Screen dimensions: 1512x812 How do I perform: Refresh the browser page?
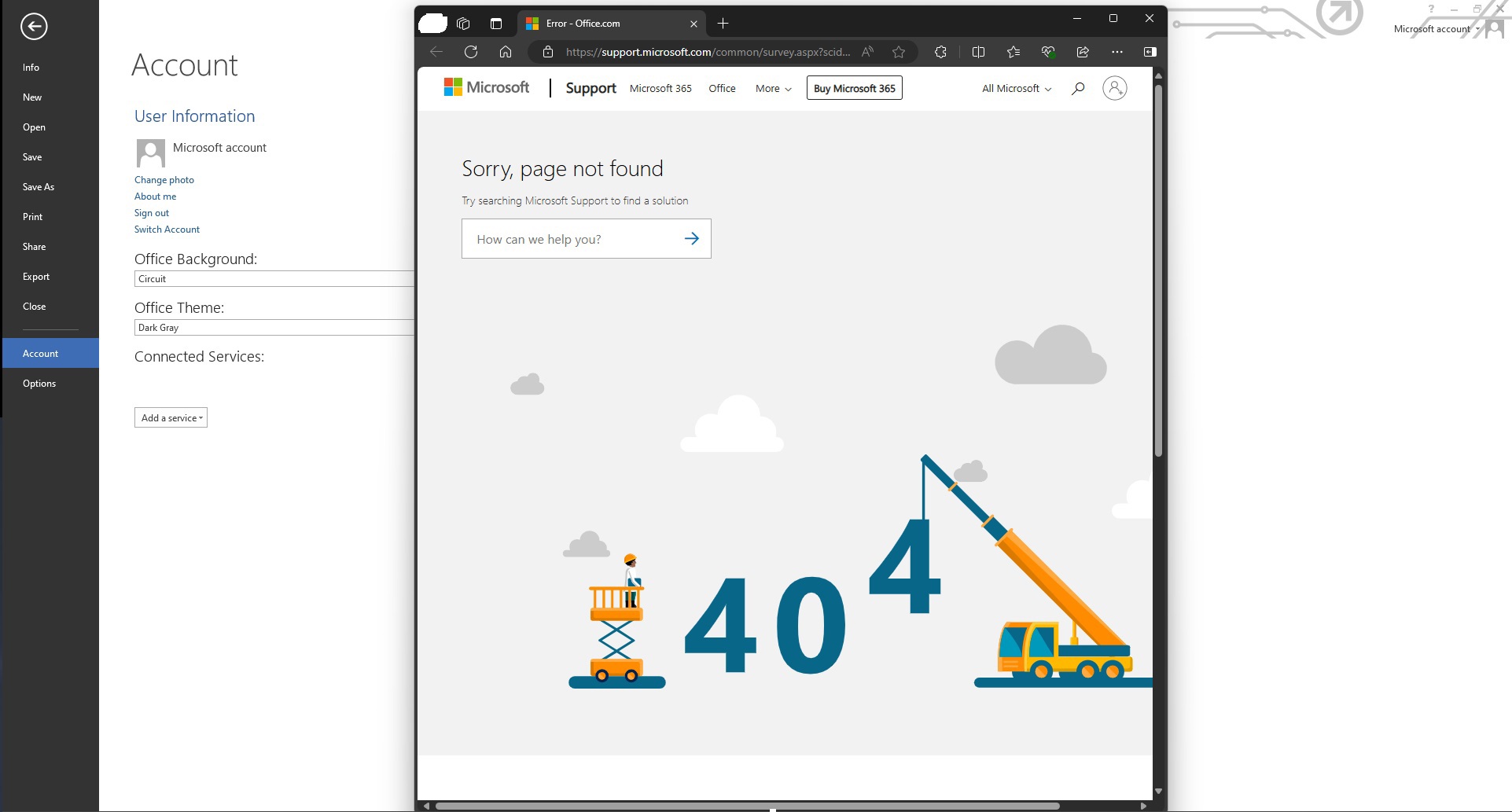[471, 52]
